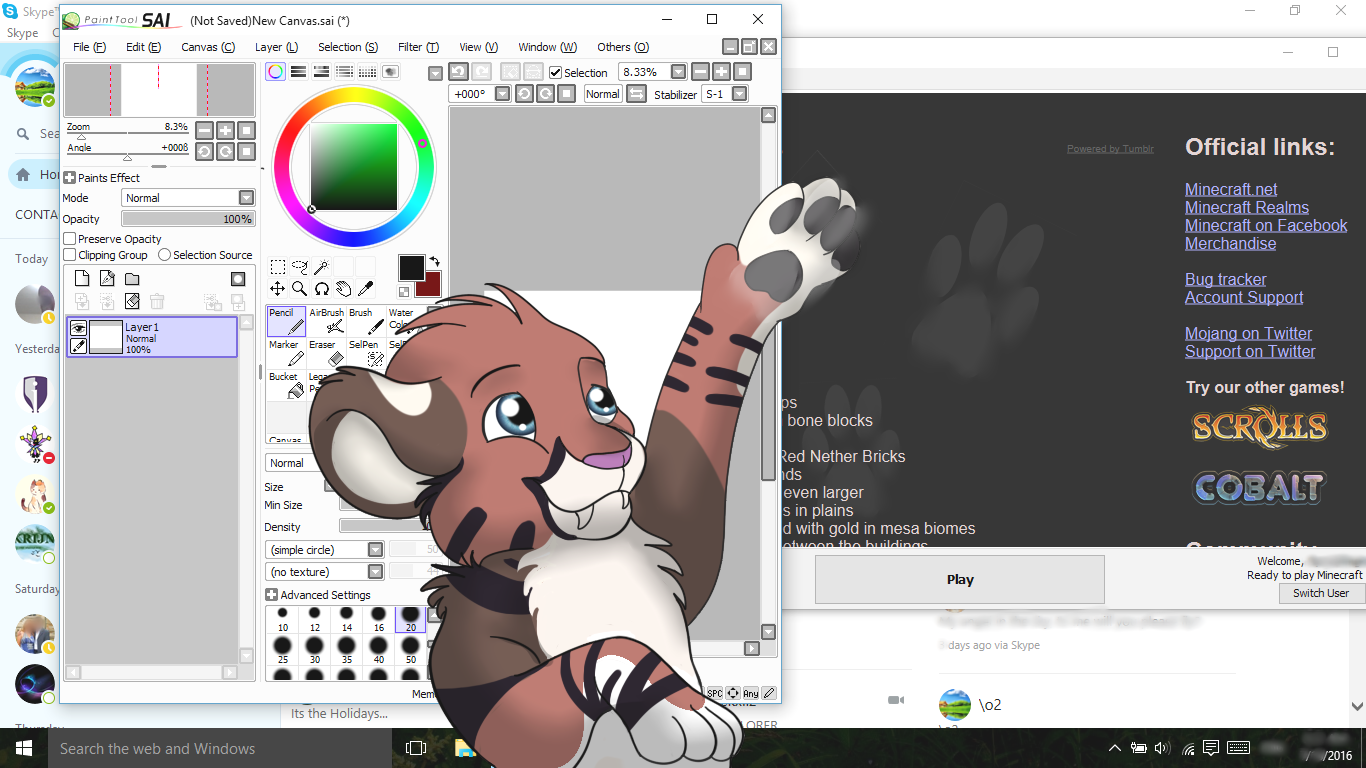Create a new layer set folder
This screenshot has width=1366, height=768.
tap(132, 279)
